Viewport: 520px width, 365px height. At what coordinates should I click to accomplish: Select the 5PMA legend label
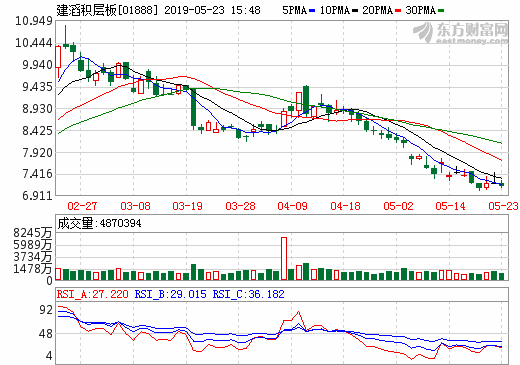point(294,10)
